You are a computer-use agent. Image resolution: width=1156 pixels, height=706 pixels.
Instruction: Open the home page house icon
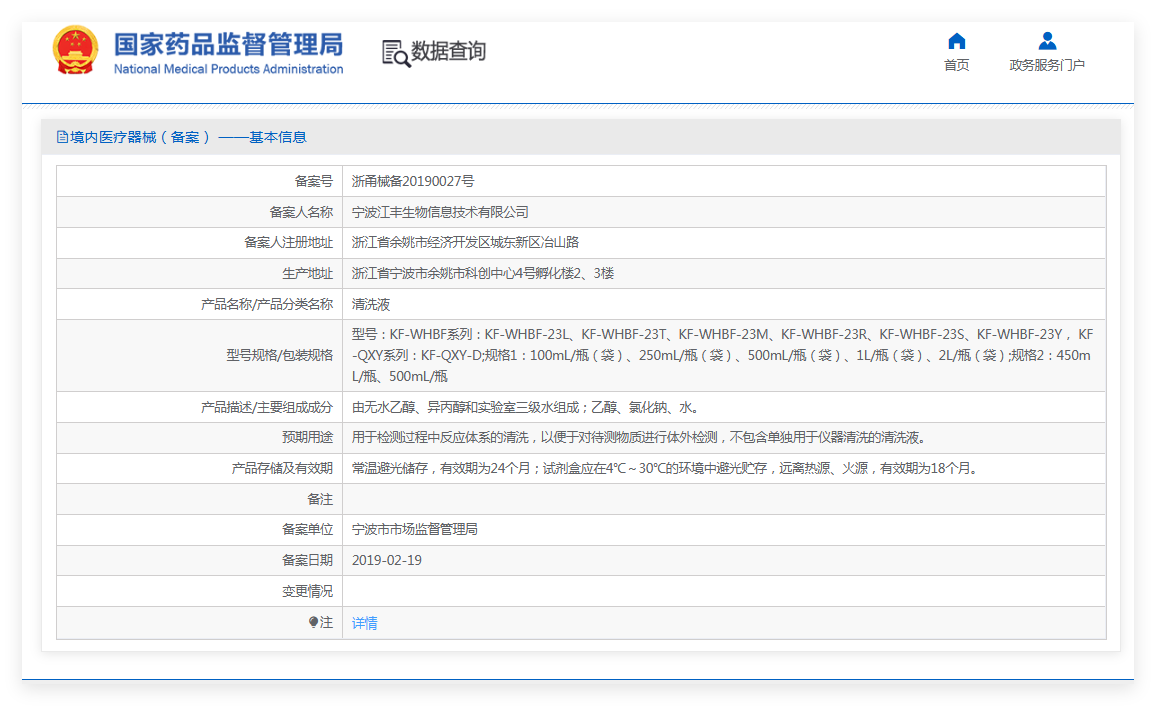point(957,41)
